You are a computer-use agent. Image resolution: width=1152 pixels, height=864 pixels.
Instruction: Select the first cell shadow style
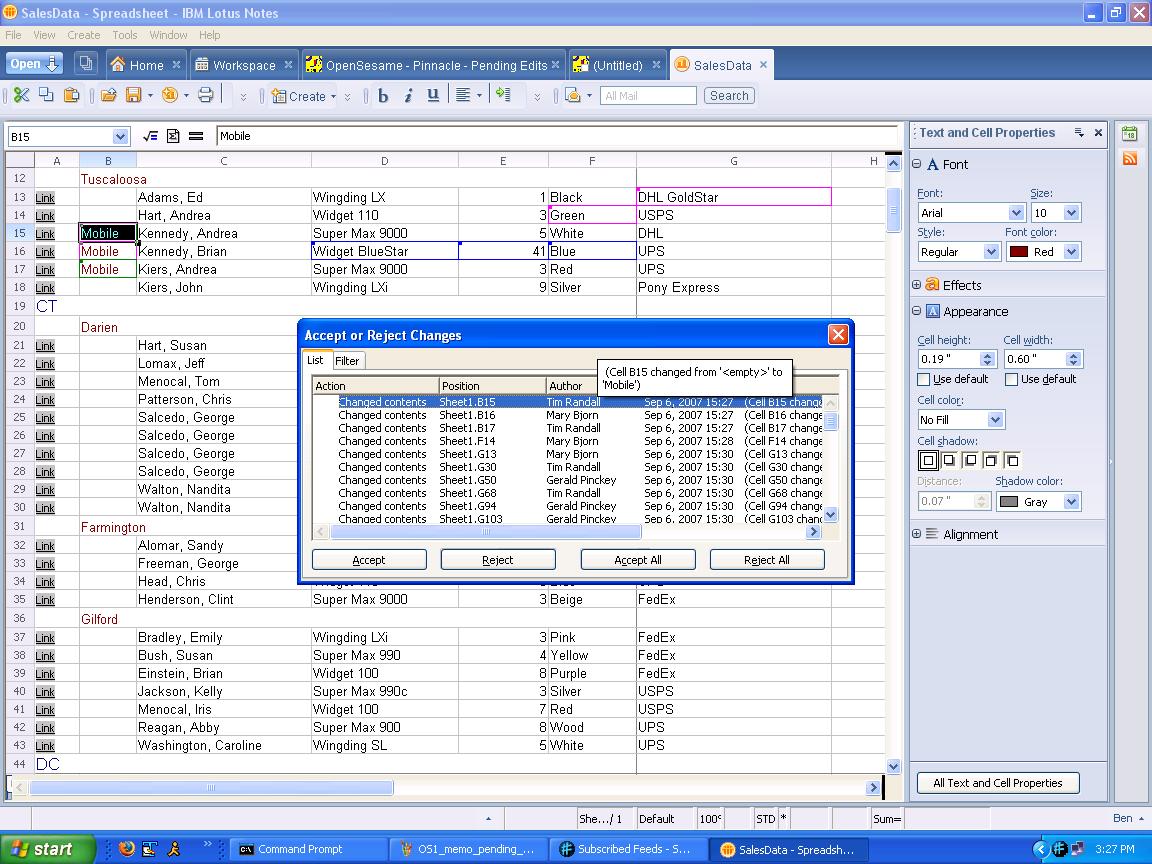click(x=928, y=461)
